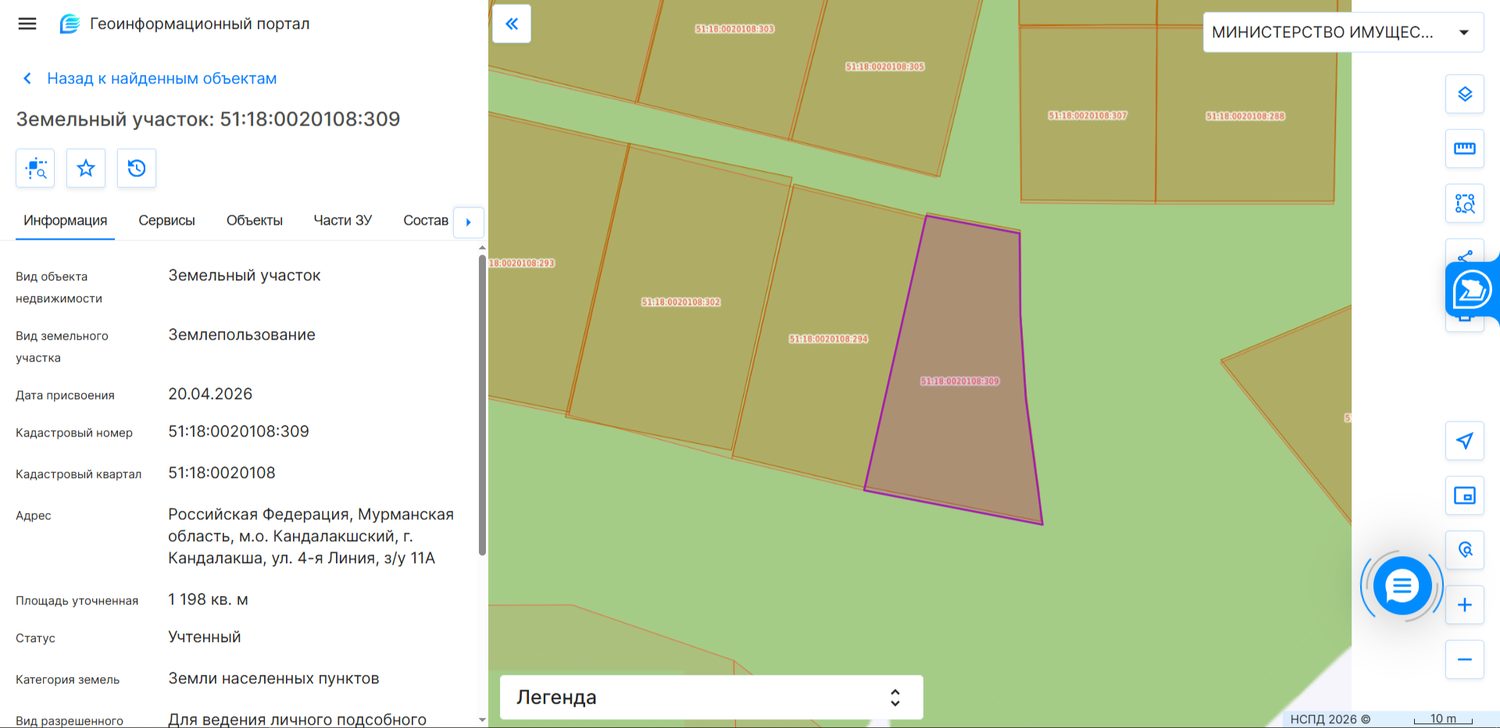Click the status value Учтенный
Viewport: 1500px width, 728px height.
point(205,637)
